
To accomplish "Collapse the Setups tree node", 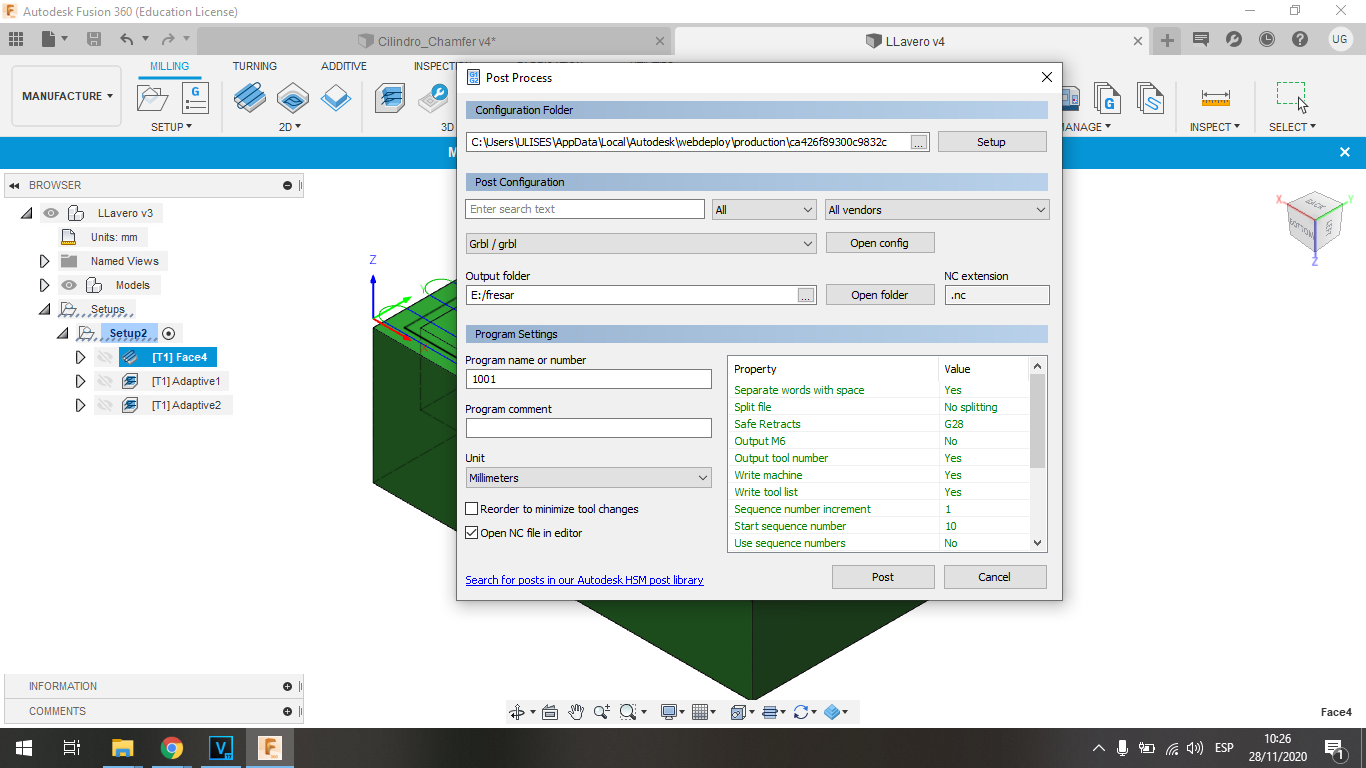I will coord(44,309).
